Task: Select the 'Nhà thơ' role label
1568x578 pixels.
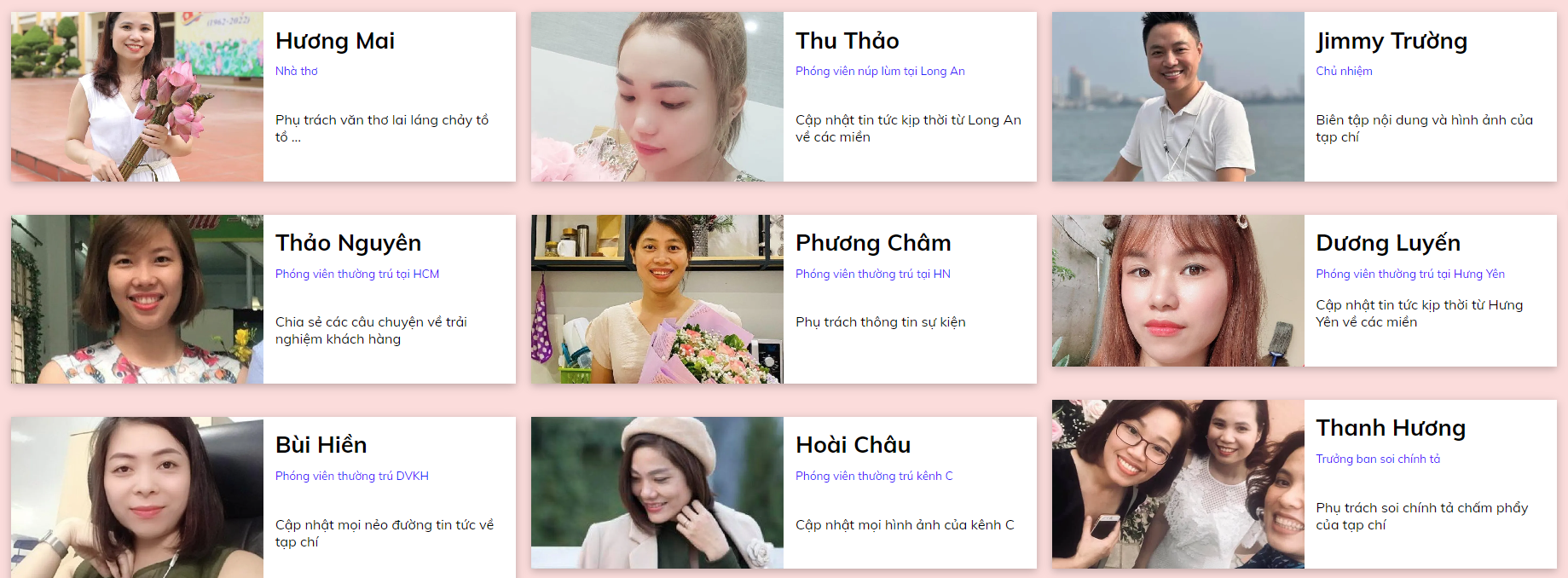Action: coord(297,71)
